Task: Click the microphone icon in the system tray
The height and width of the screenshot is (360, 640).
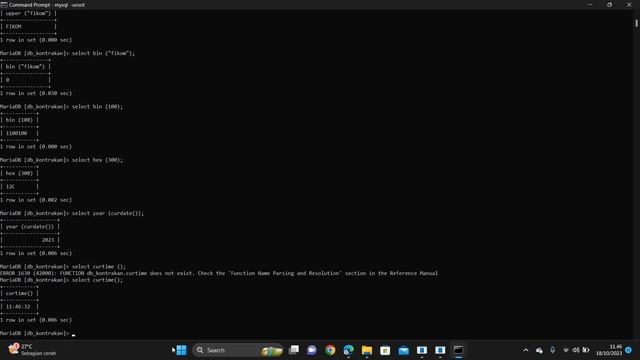Action: [552, 350]
